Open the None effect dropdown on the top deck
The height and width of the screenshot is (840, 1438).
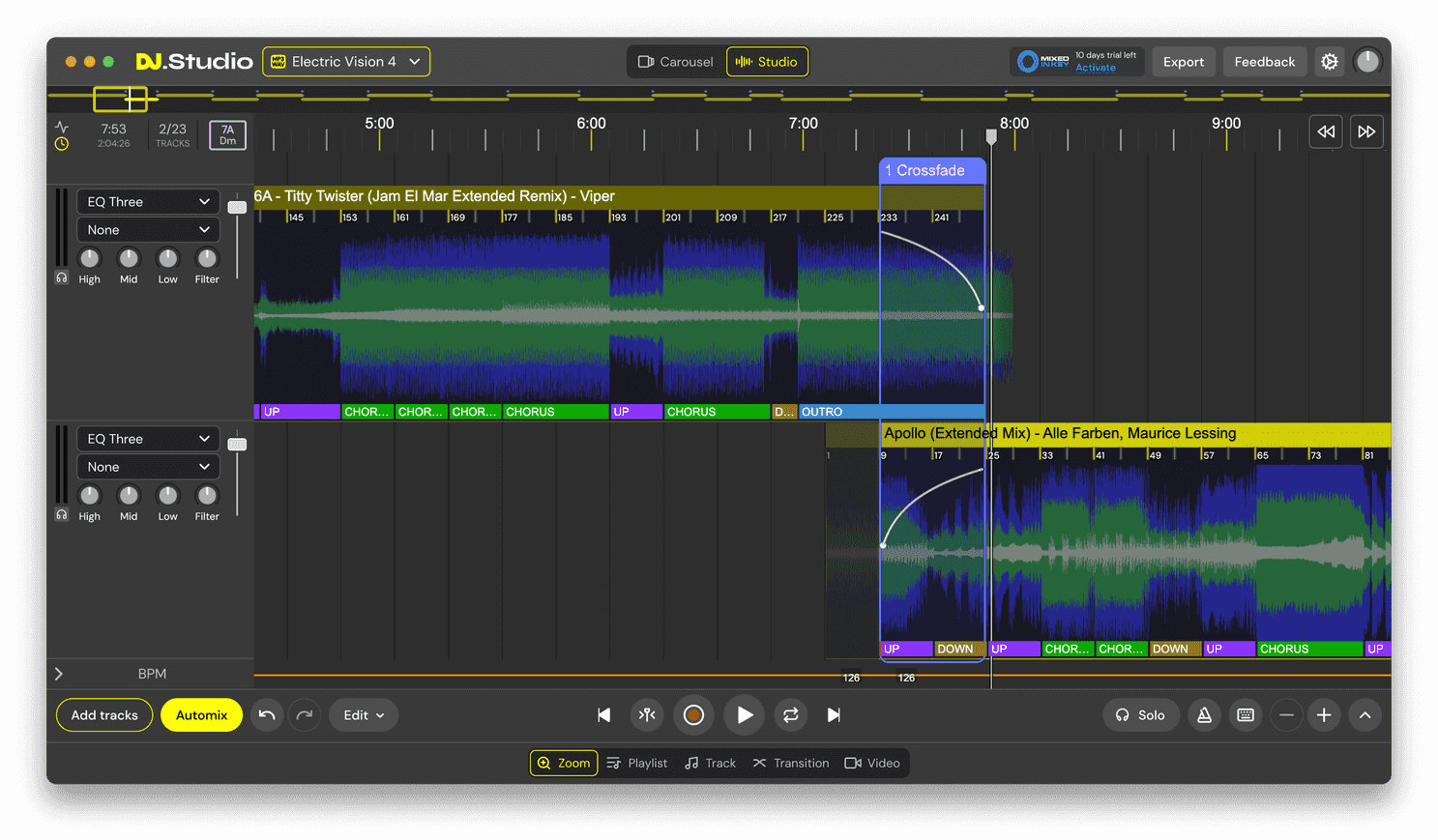click(x=147, y=229)
